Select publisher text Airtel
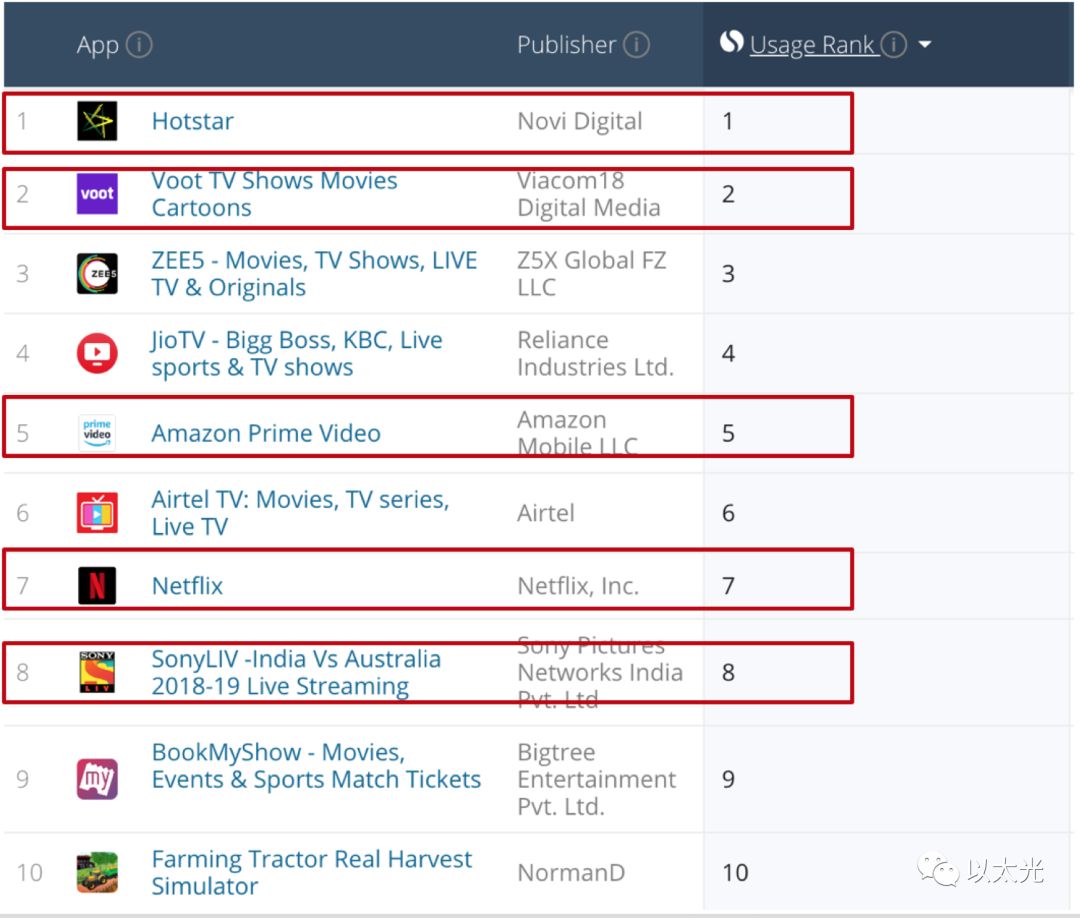 546,513
